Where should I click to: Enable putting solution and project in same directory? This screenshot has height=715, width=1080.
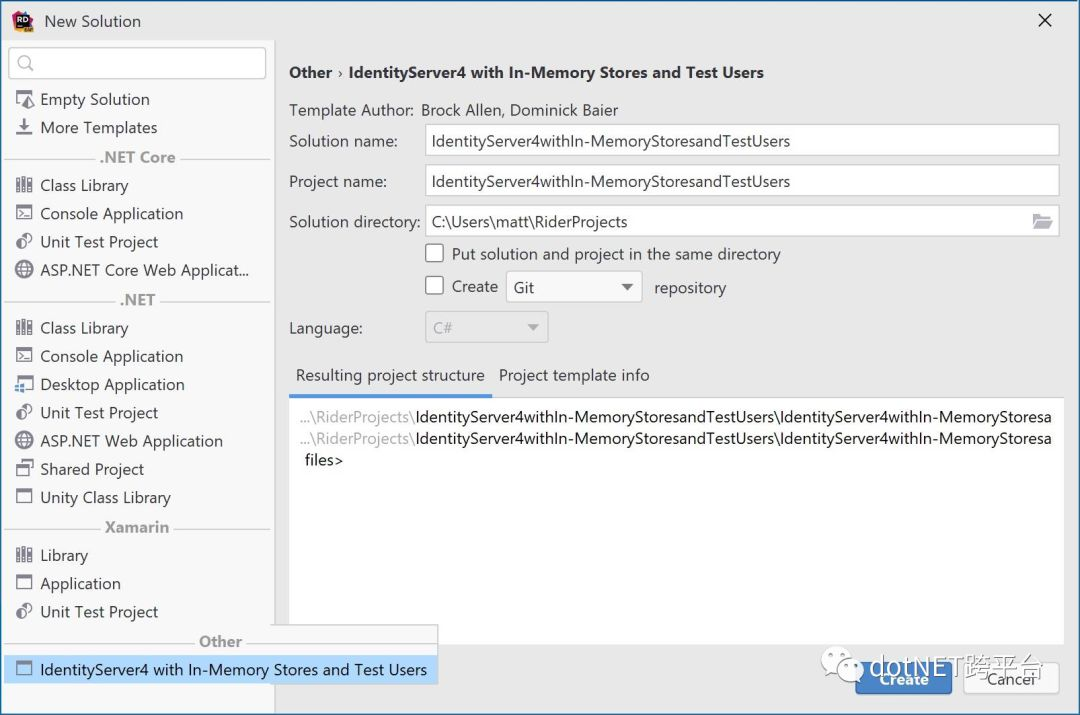435,253
